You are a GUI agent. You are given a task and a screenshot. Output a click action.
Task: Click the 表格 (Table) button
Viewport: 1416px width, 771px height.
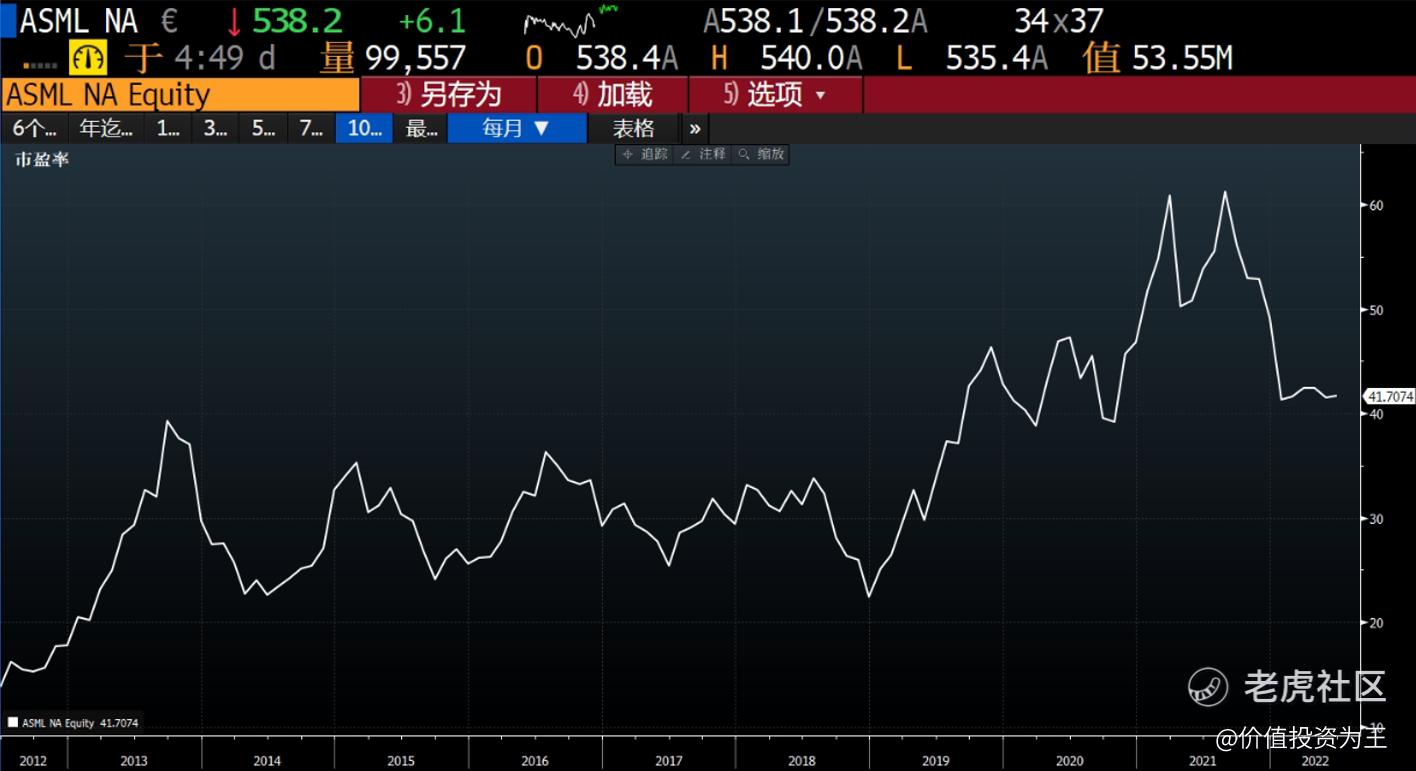[634, 128]
